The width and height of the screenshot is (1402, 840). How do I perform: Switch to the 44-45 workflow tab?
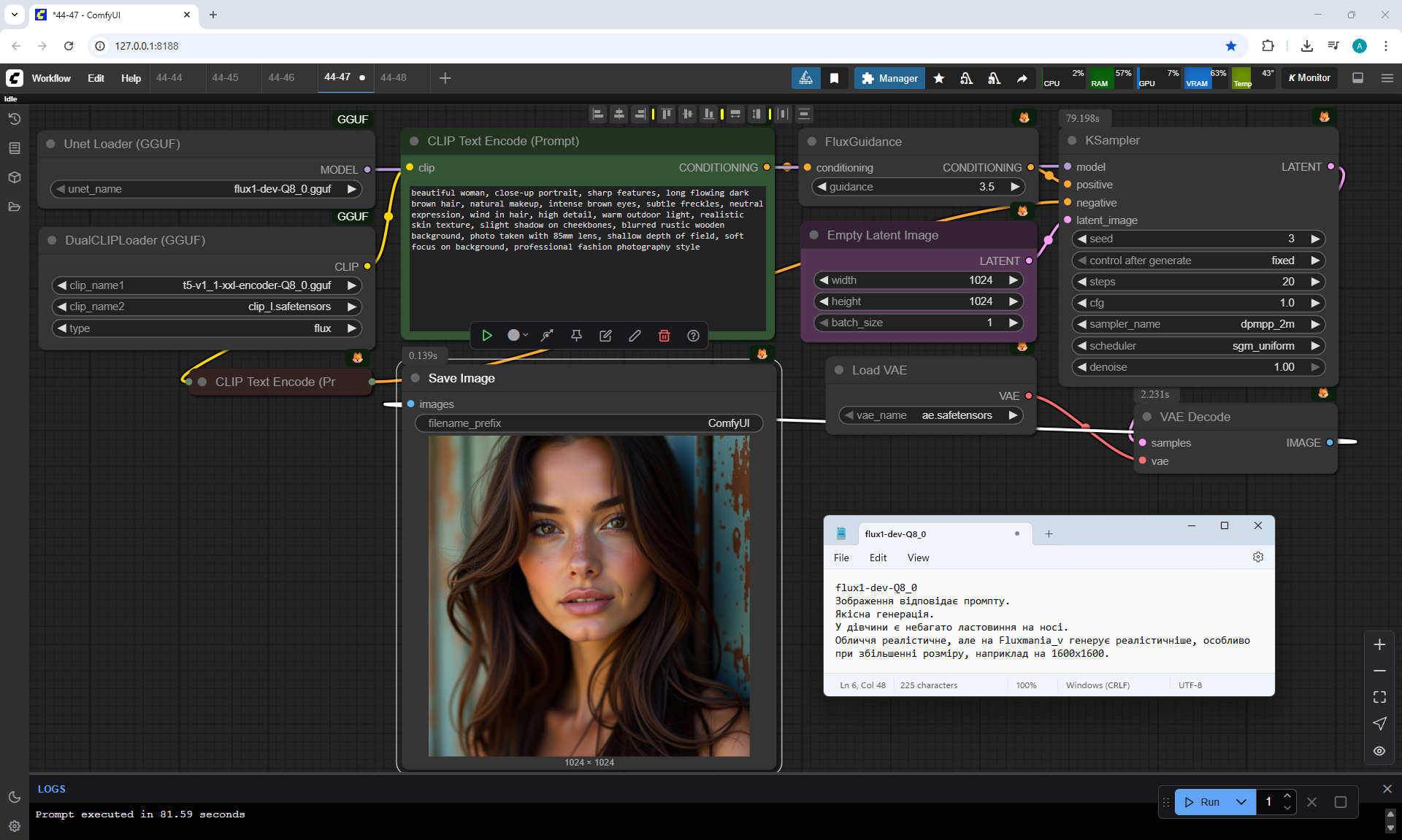(225, 77)
